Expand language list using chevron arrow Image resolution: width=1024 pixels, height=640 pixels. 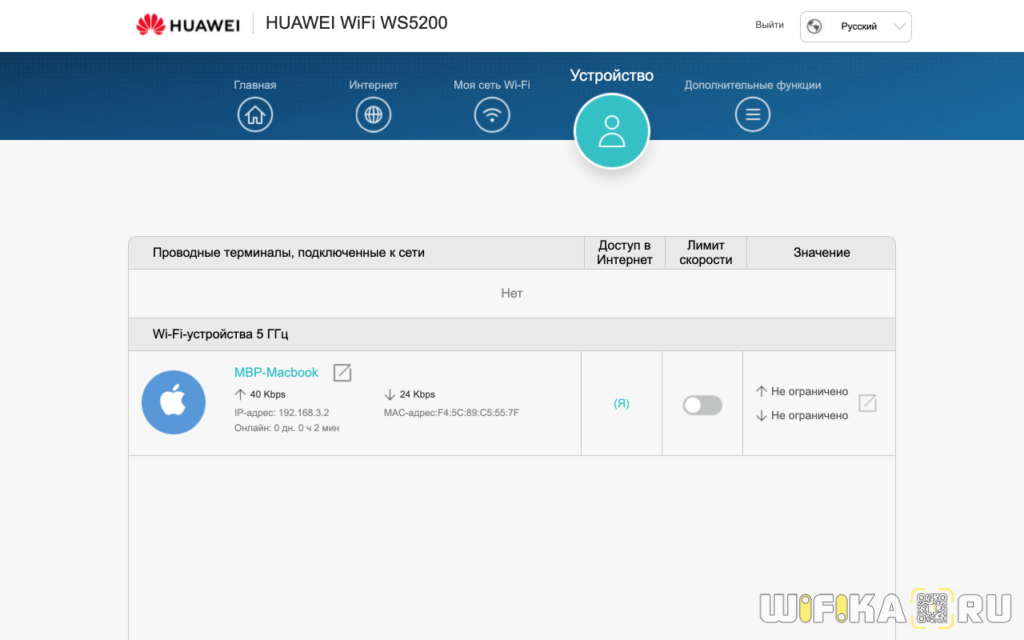[898, 27]
